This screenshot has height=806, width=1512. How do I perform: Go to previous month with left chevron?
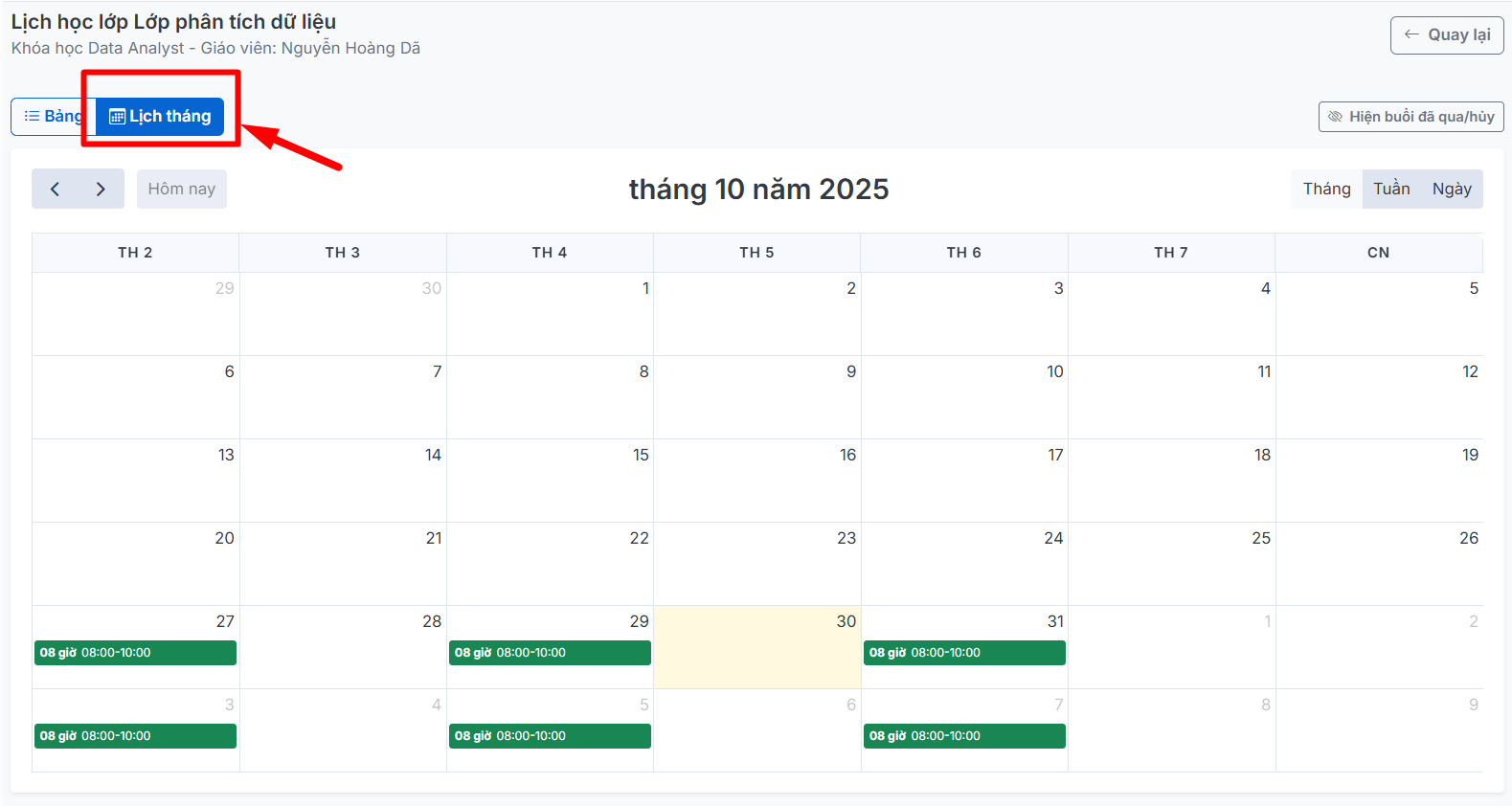56,189
